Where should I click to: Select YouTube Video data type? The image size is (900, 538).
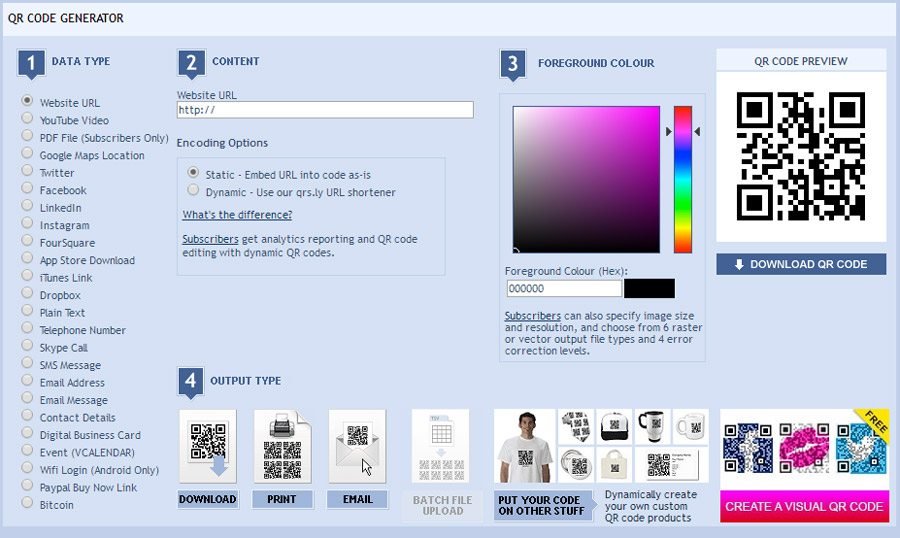(x=27, y=118)
